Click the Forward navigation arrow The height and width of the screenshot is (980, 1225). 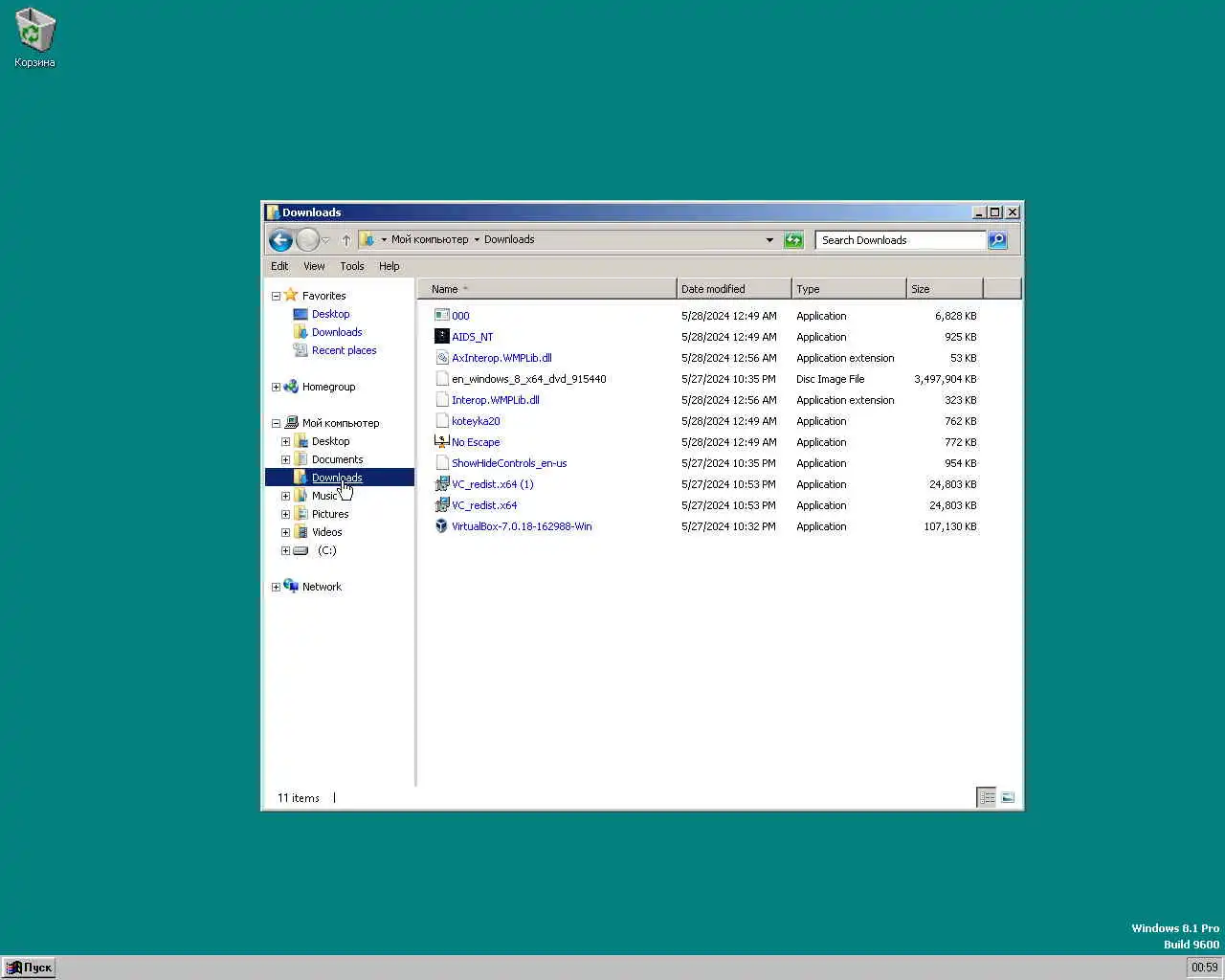(x=307, y=240)
